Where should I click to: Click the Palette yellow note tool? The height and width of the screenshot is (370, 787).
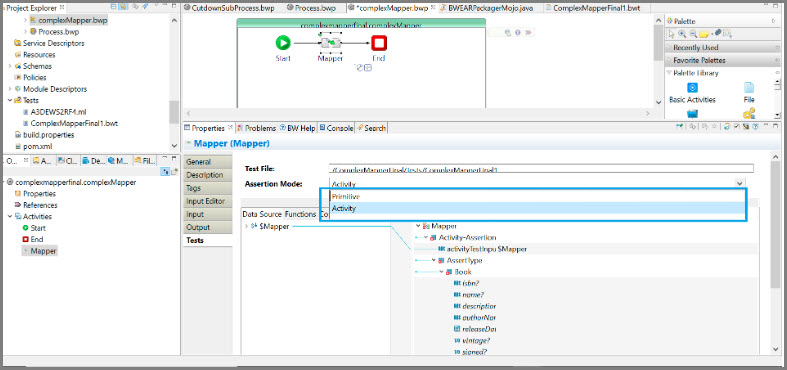(704, 34)
